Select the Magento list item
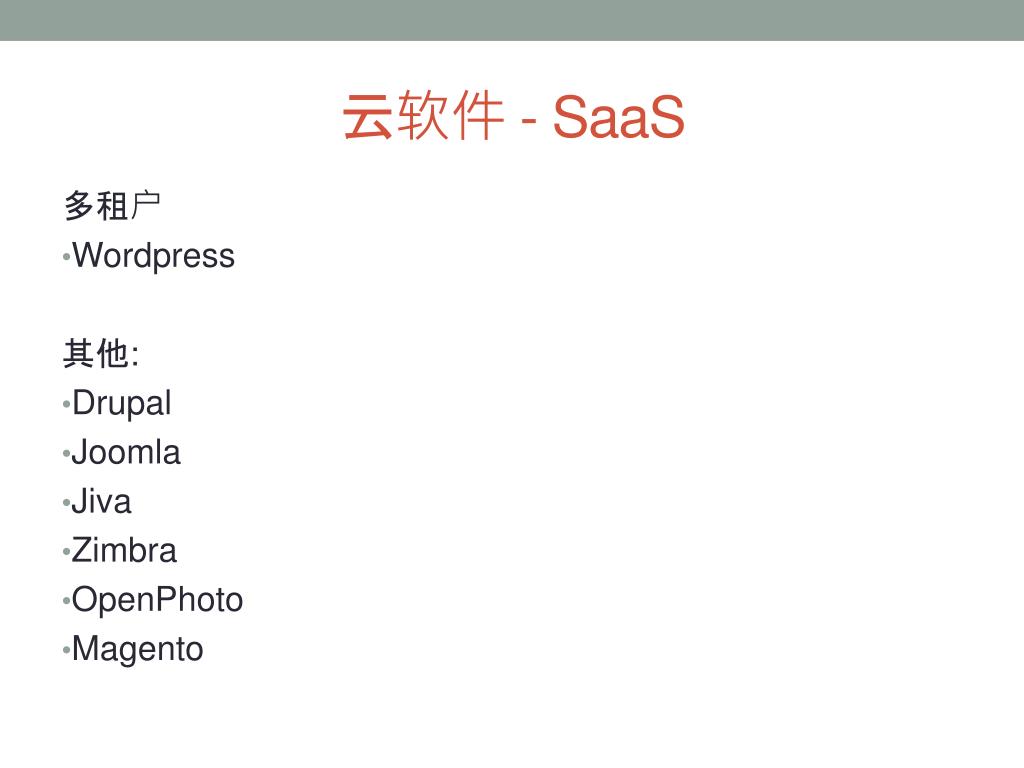 coord(138,649)
